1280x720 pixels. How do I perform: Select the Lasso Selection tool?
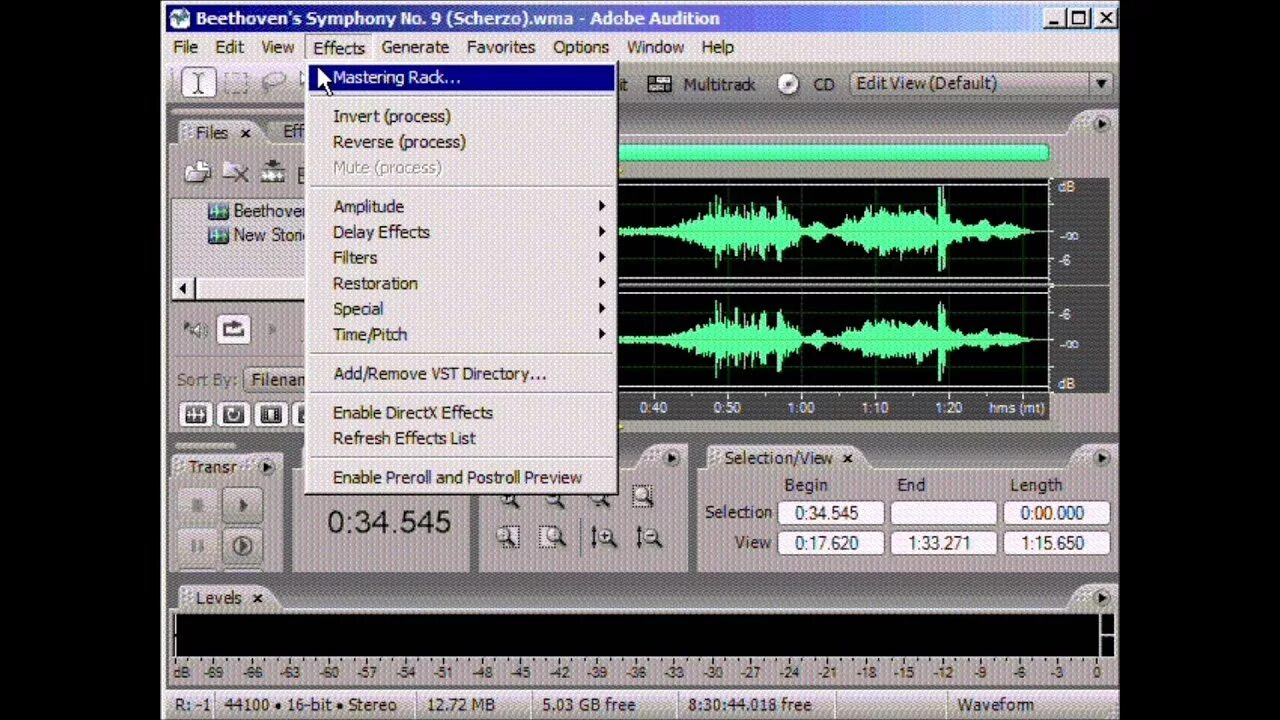pyautogui.click(x=272, y=83)
